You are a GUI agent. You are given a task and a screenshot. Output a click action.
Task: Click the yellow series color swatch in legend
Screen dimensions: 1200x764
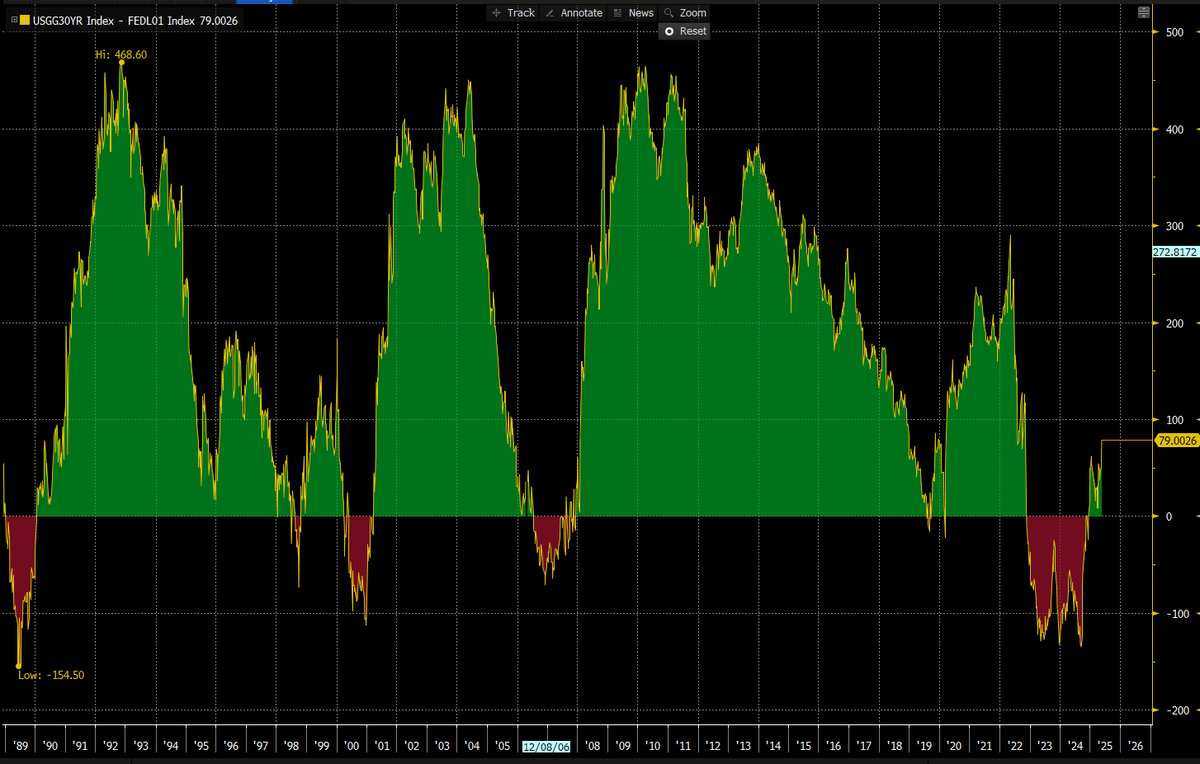coord(27,19)
